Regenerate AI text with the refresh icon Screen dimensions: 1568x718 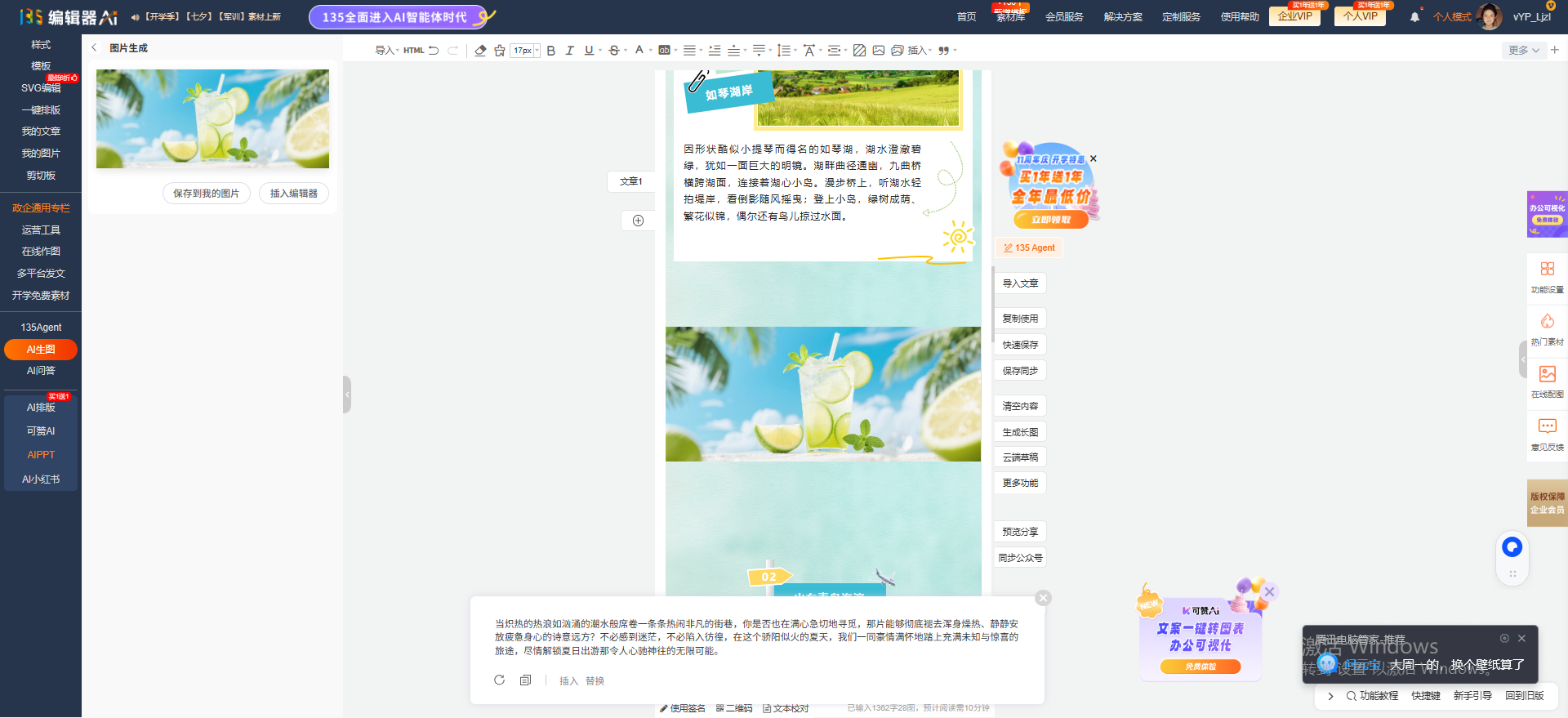point(500,680)
